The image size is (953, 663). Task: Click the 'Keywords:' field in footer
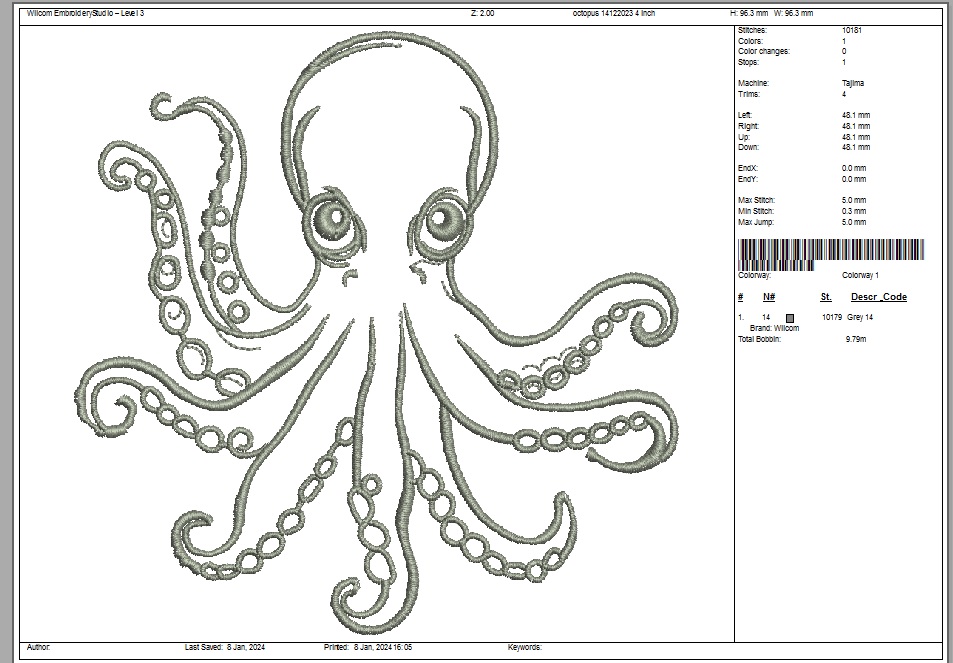tap(525, 647)
